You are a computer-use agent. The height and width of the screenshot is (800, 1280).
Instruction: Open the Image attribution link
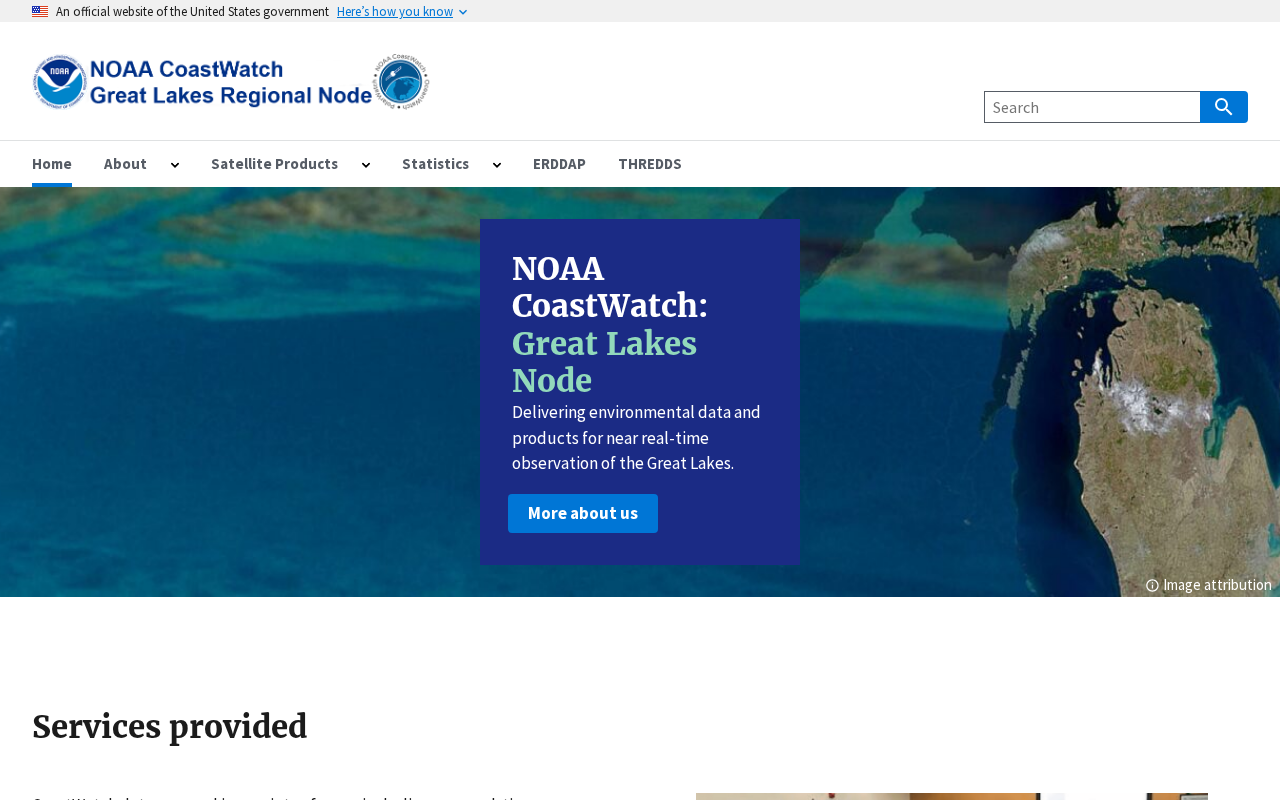click(x=1217, y=585)
